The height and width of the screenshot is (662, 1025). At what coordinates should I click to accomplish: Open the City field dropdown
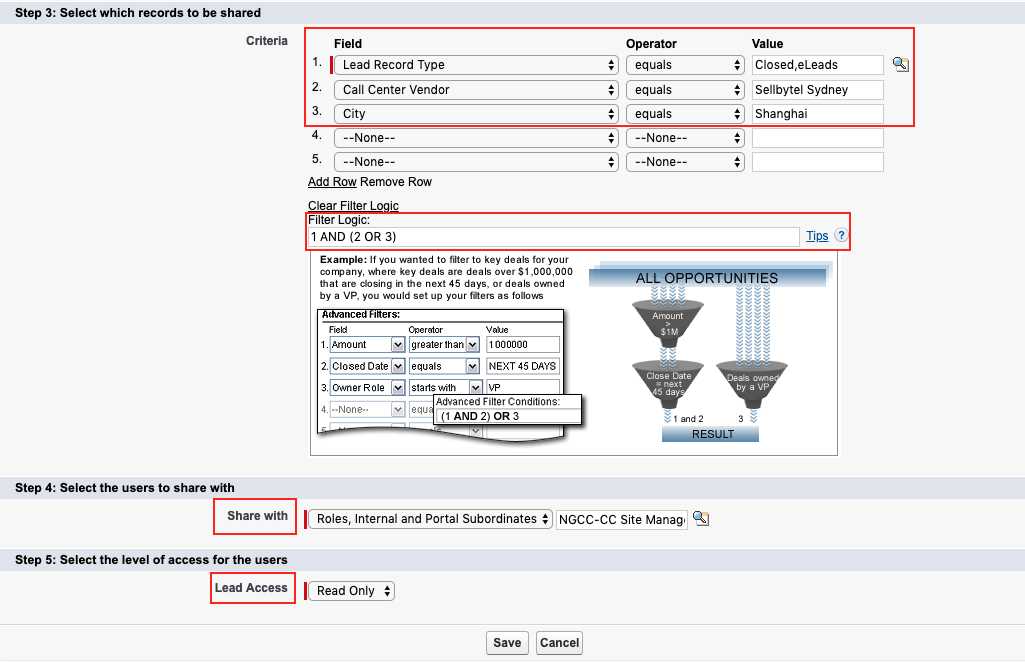476,114
